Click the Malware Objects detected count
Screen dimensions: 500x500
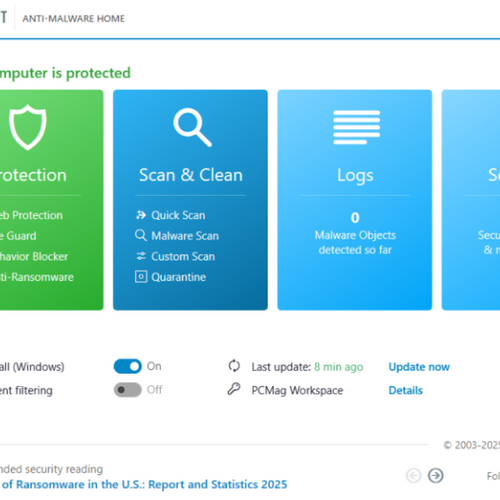coord(355,218)
